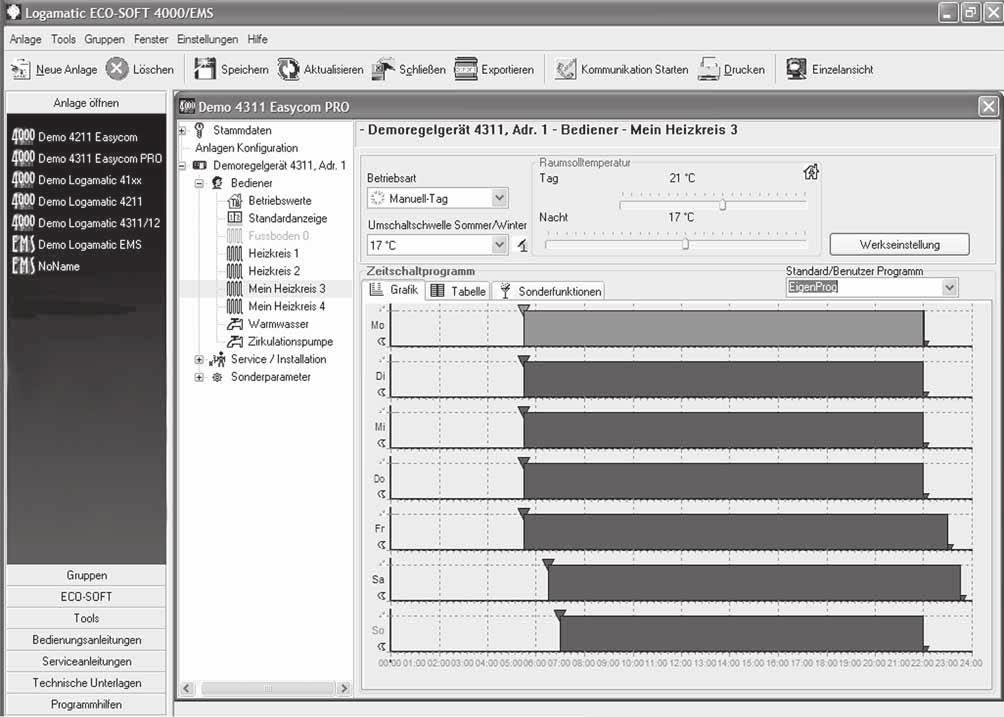Open the EigenProg program dropdown
The image size is (1004, 717).
[x=949, y=287]
